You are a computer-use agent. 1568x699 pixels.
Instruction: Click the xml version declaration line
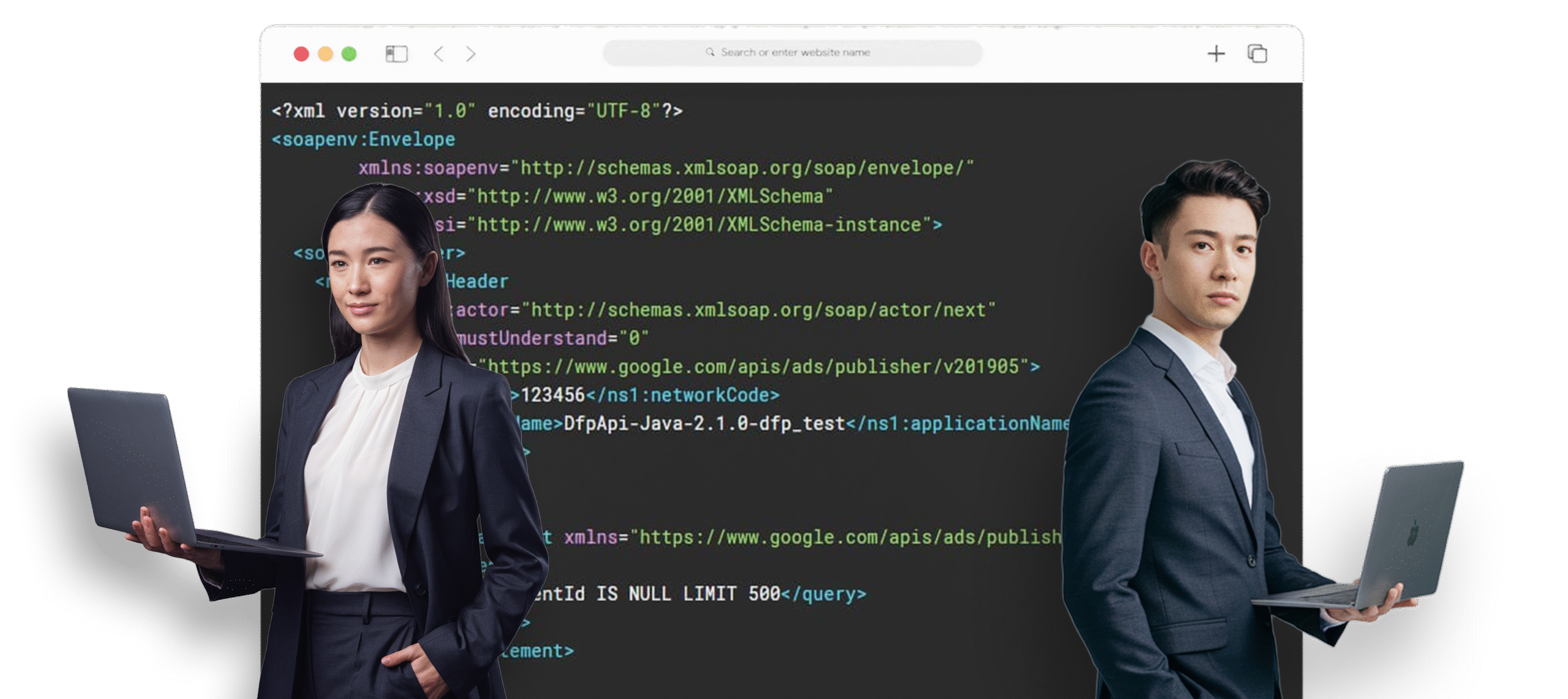477,111
